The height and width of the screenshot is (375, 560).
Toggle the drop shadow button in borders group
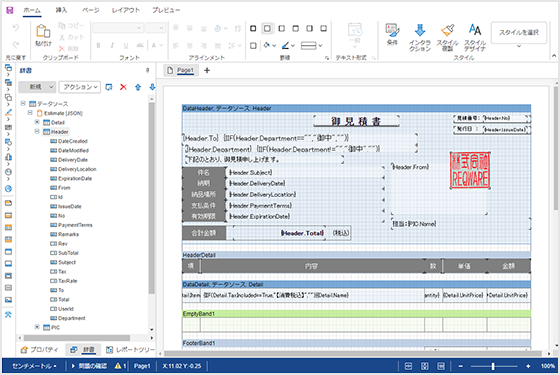[x=253, y=45]
